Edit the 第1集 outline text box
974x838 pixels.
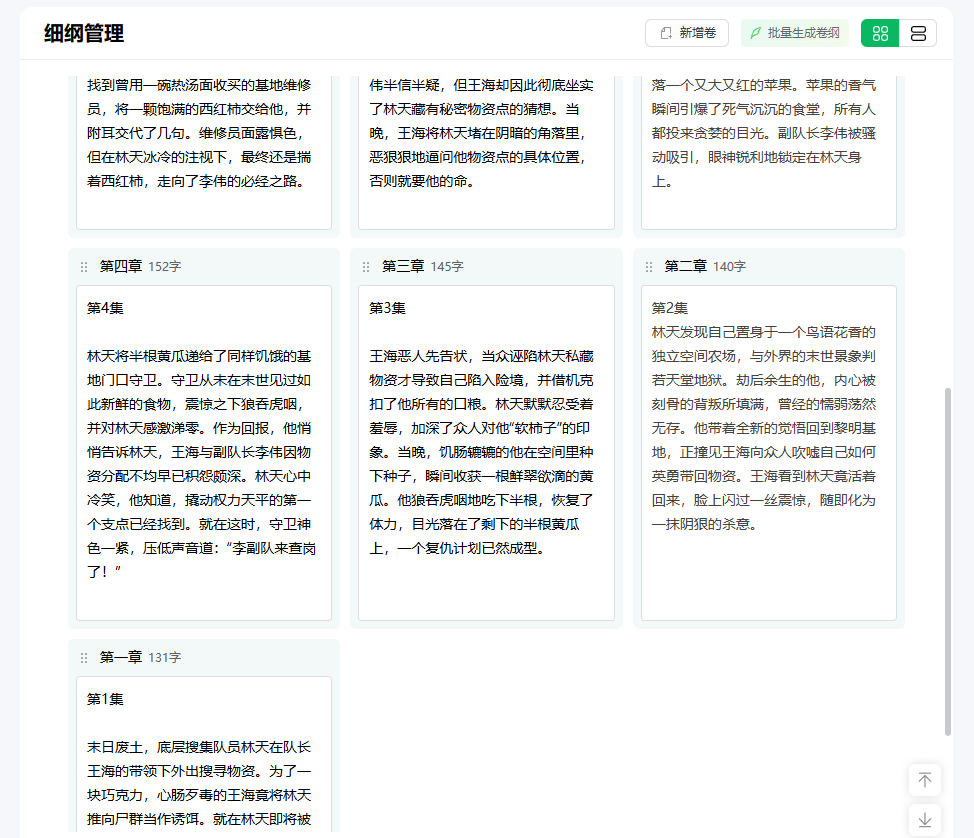point(204,754)
